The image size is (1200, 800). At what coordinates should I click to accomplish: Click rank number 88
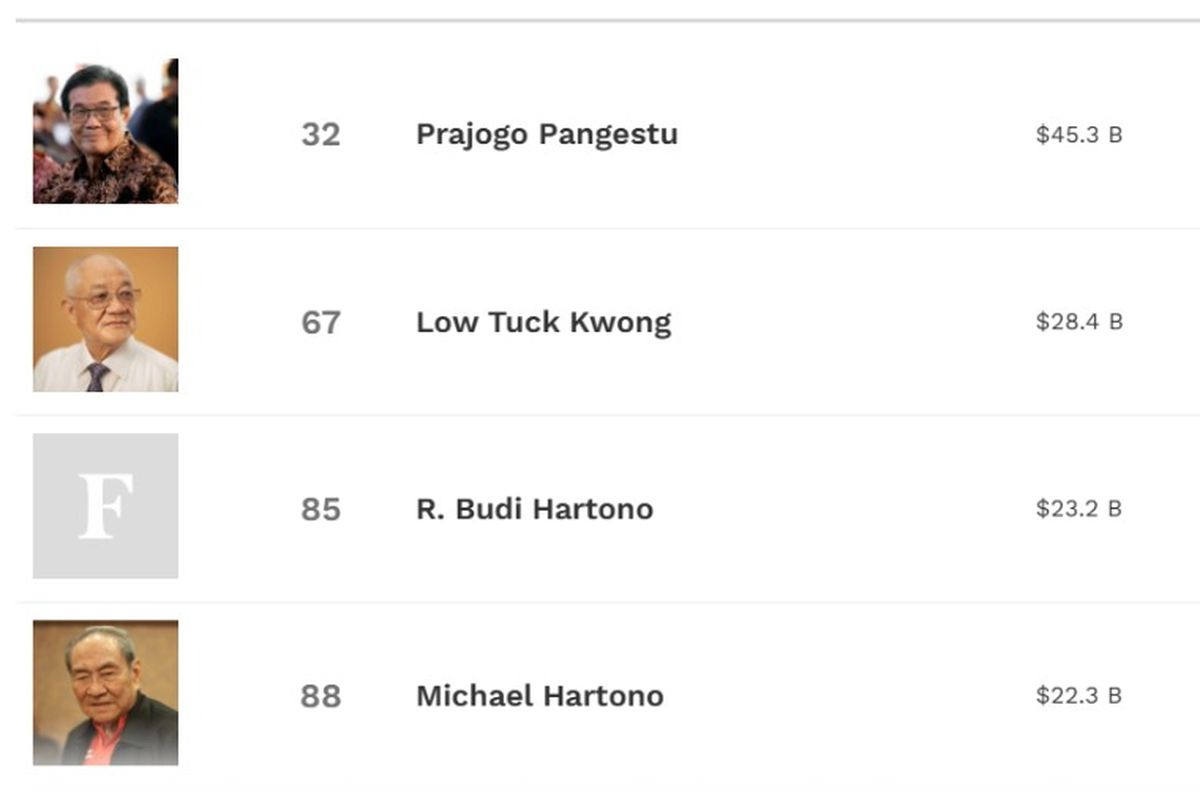(321, 696)
